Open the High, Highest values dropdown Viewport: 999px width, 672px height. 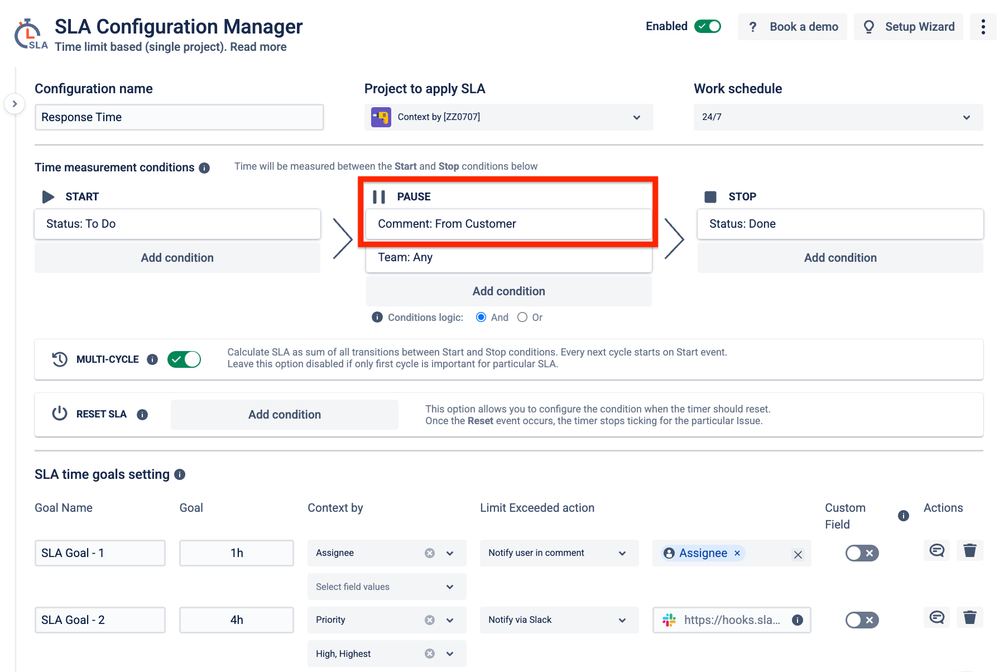[x=387, y=654]
